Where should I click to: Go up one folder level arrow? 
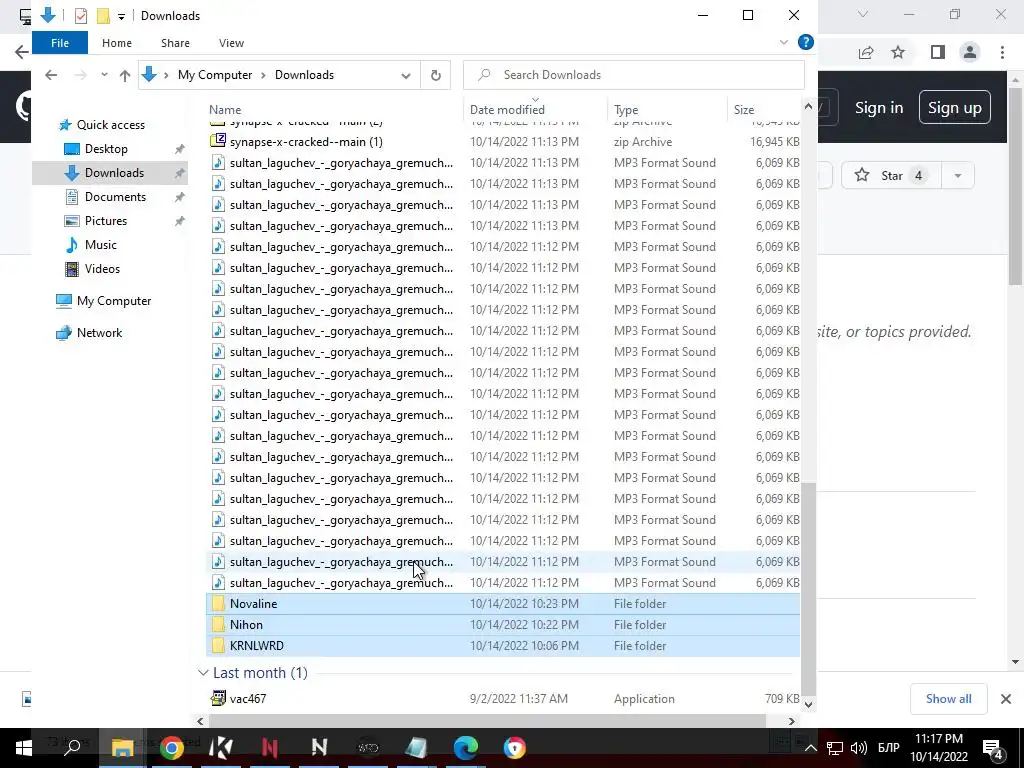click(x=125, y=75)
